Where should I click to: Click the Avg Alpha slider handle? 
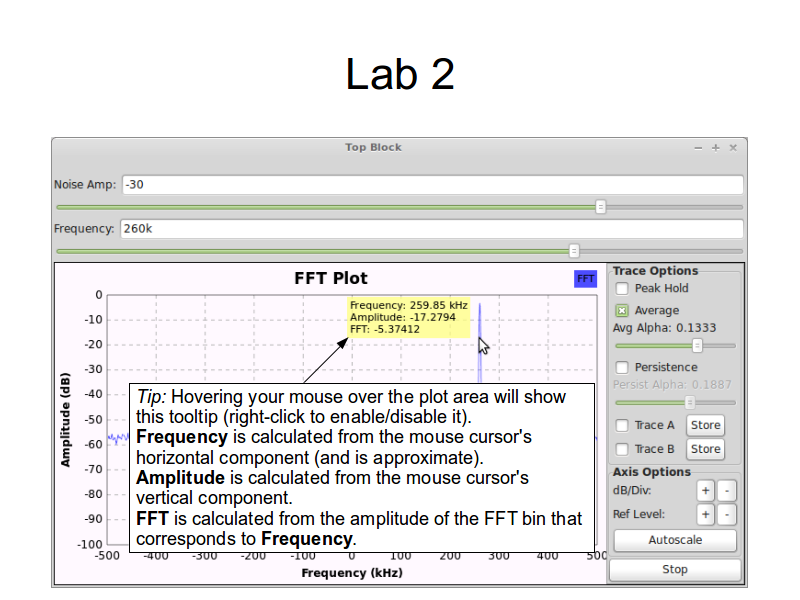(698, 345)
